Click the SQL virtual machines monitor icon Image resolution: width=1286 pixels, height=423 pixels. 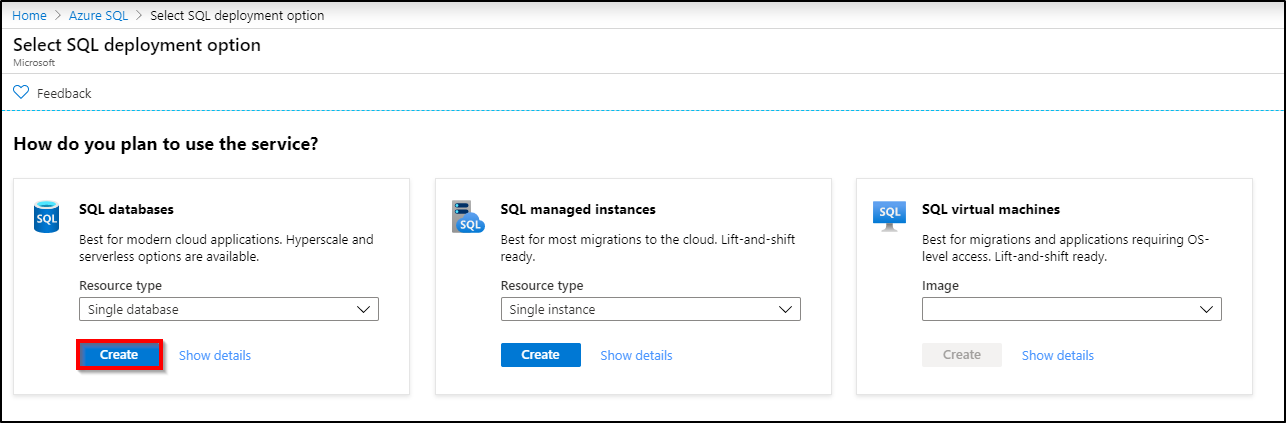[888, 215]
